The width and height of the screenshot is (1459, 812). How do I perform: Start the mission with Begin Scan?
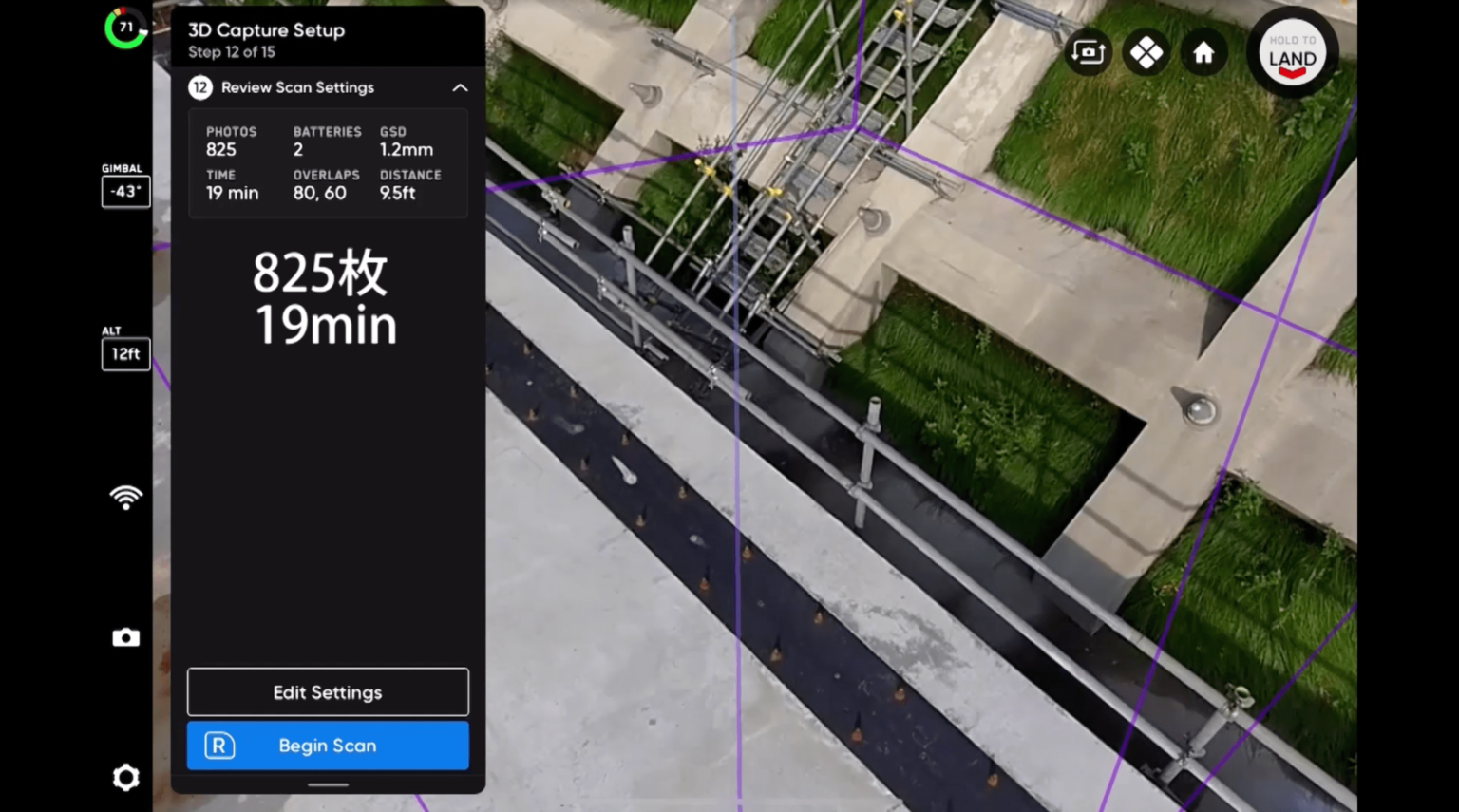point(327,746)
